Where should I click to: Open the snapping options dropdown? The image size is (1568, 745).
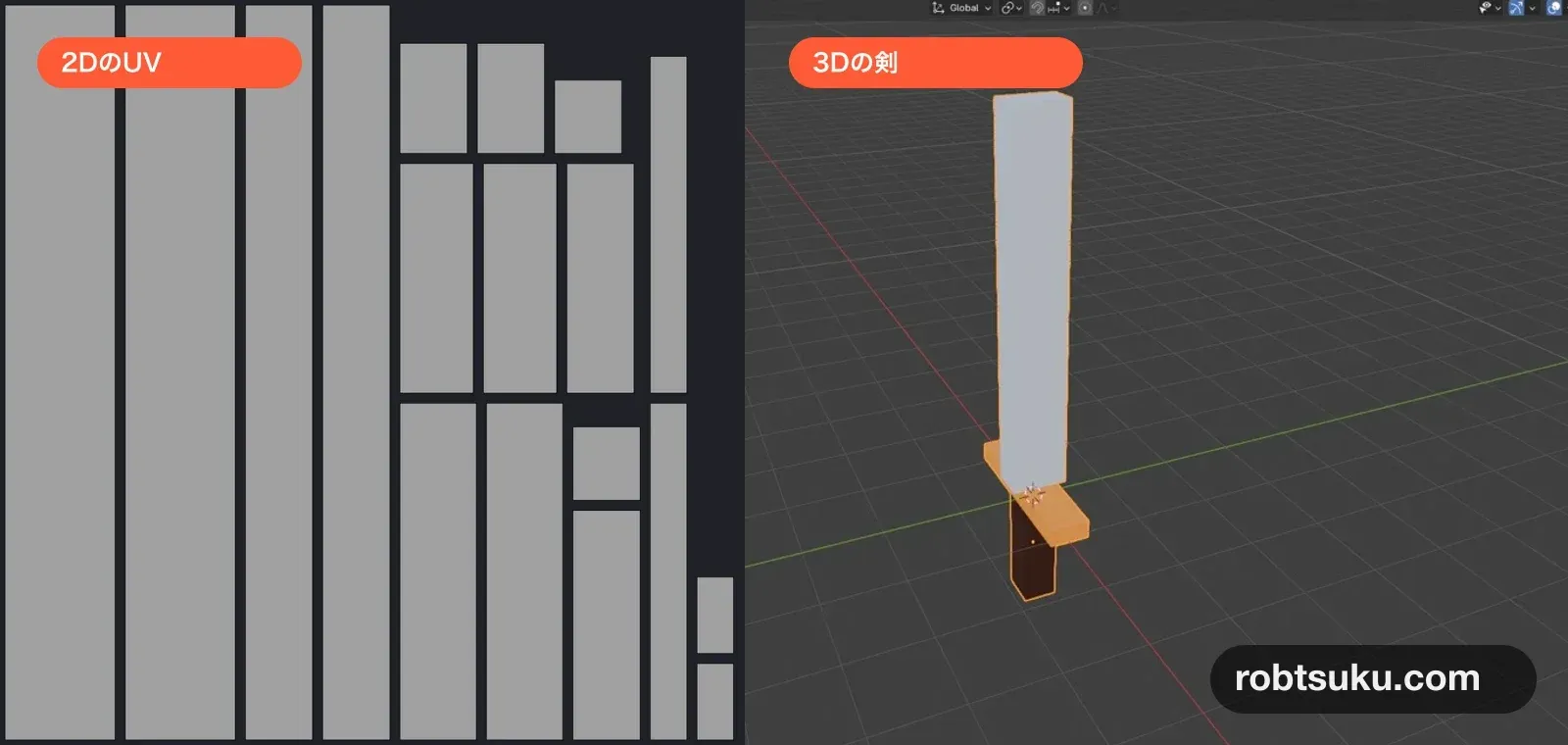point(1059,8)
